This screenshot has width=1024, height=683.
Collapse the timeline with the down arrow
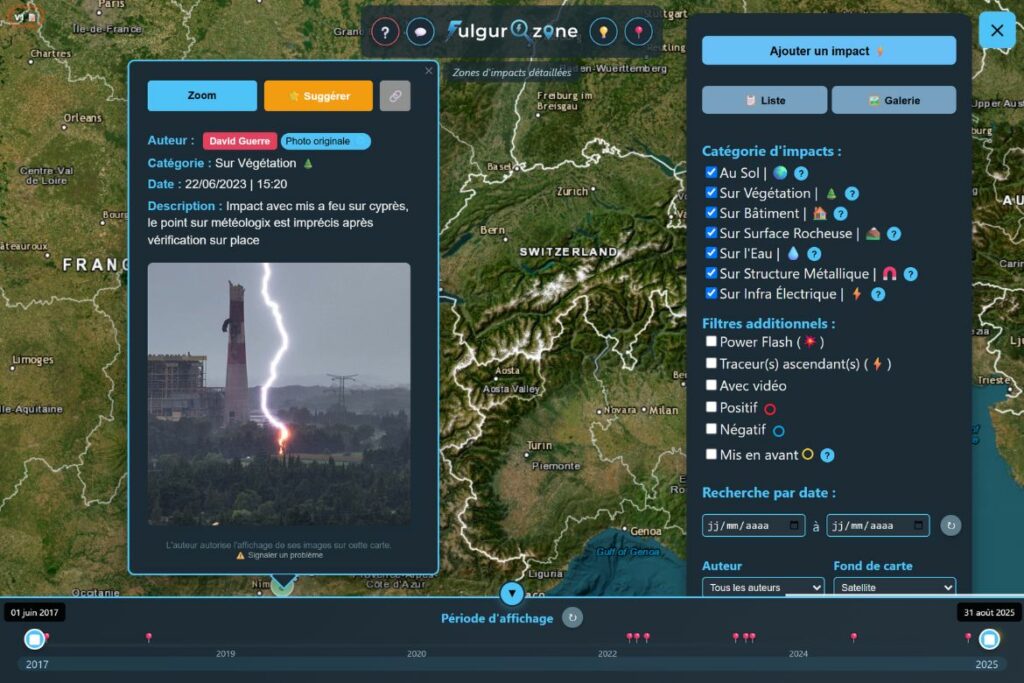[x=512, y=594]
